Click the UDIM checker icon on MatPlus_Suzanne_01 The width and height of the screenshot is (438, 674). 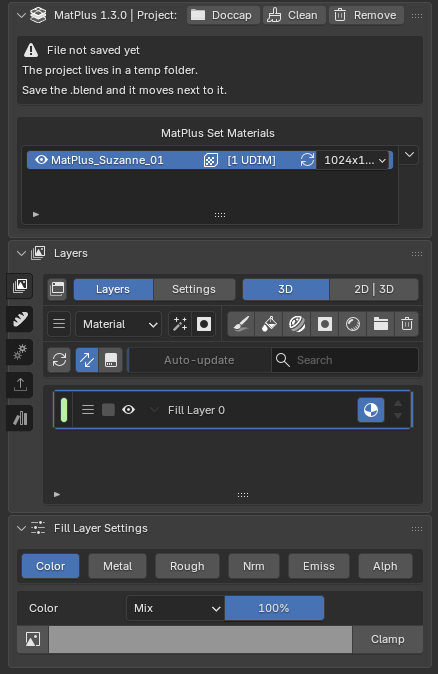[211, 160]
